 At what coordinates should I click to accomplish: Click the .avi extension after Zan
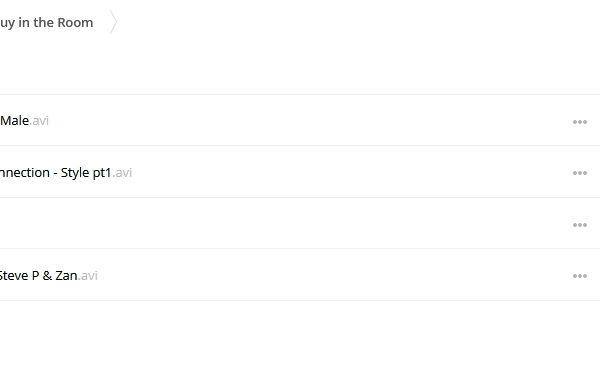click(88, 276)
